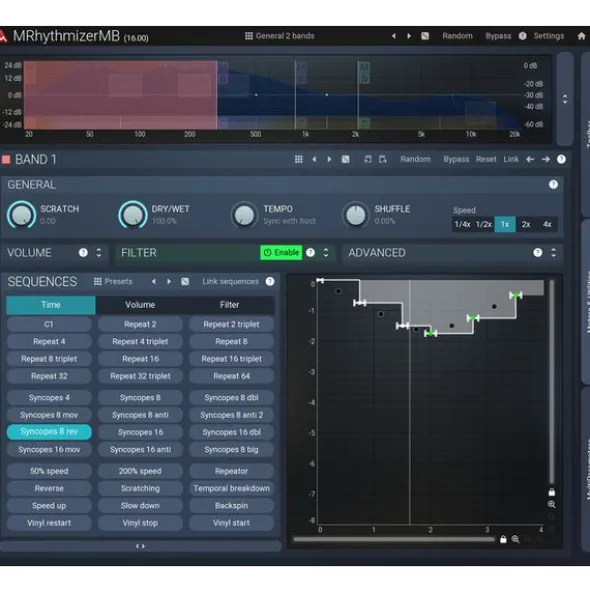Toggle the Filter Enable button

[281, 253]
